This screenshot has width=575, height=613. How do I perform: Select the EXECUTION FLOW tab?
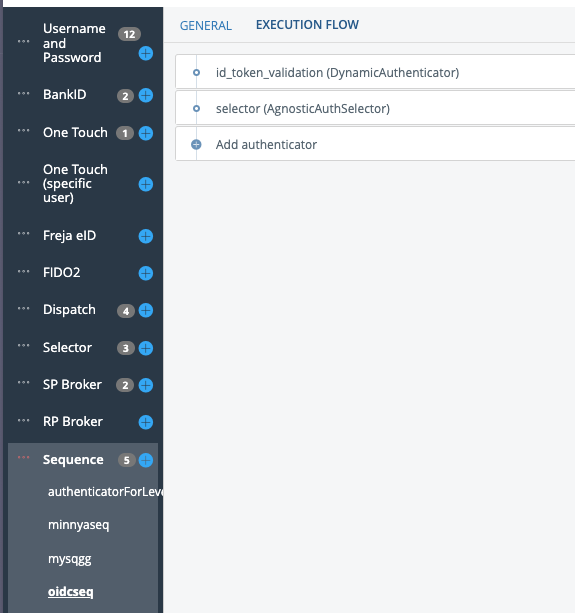click(307, 25)
